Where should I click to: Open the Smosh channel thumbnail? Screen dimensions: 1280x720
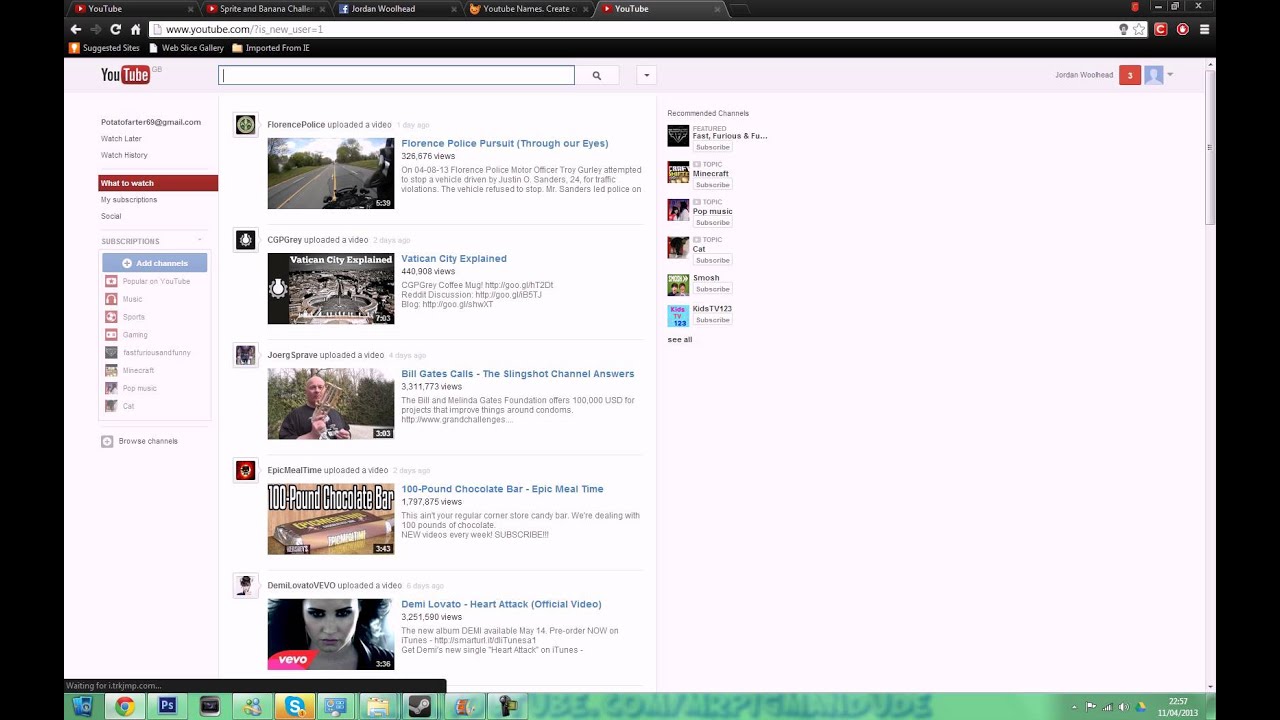point(678,285)
